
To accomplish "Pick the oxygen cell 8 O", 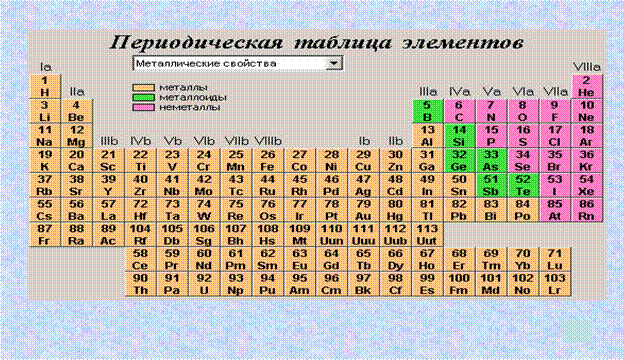I will 523,111.
